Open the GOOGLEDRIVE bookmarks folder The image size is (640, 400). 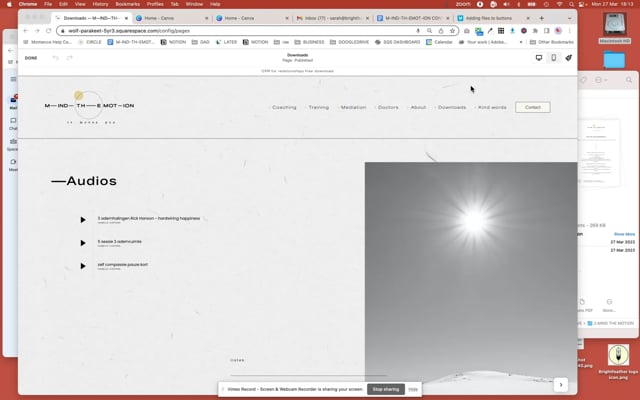tap(349, 42)
